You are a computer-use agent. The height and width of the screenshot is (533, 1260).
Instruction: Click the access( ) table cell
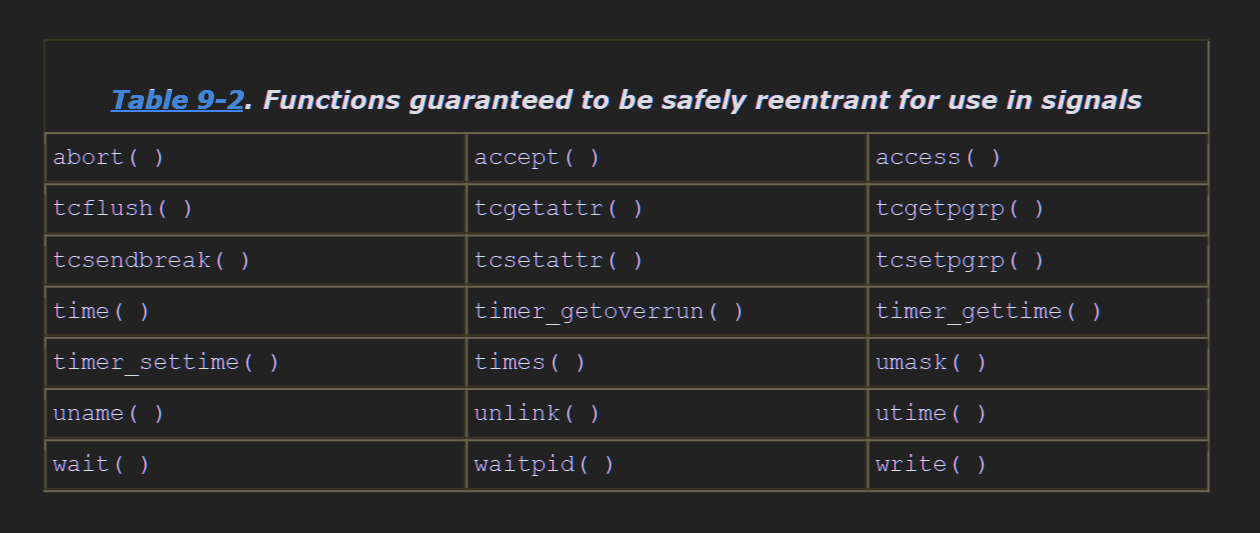pyautogui.click(x=1038, y=158)
